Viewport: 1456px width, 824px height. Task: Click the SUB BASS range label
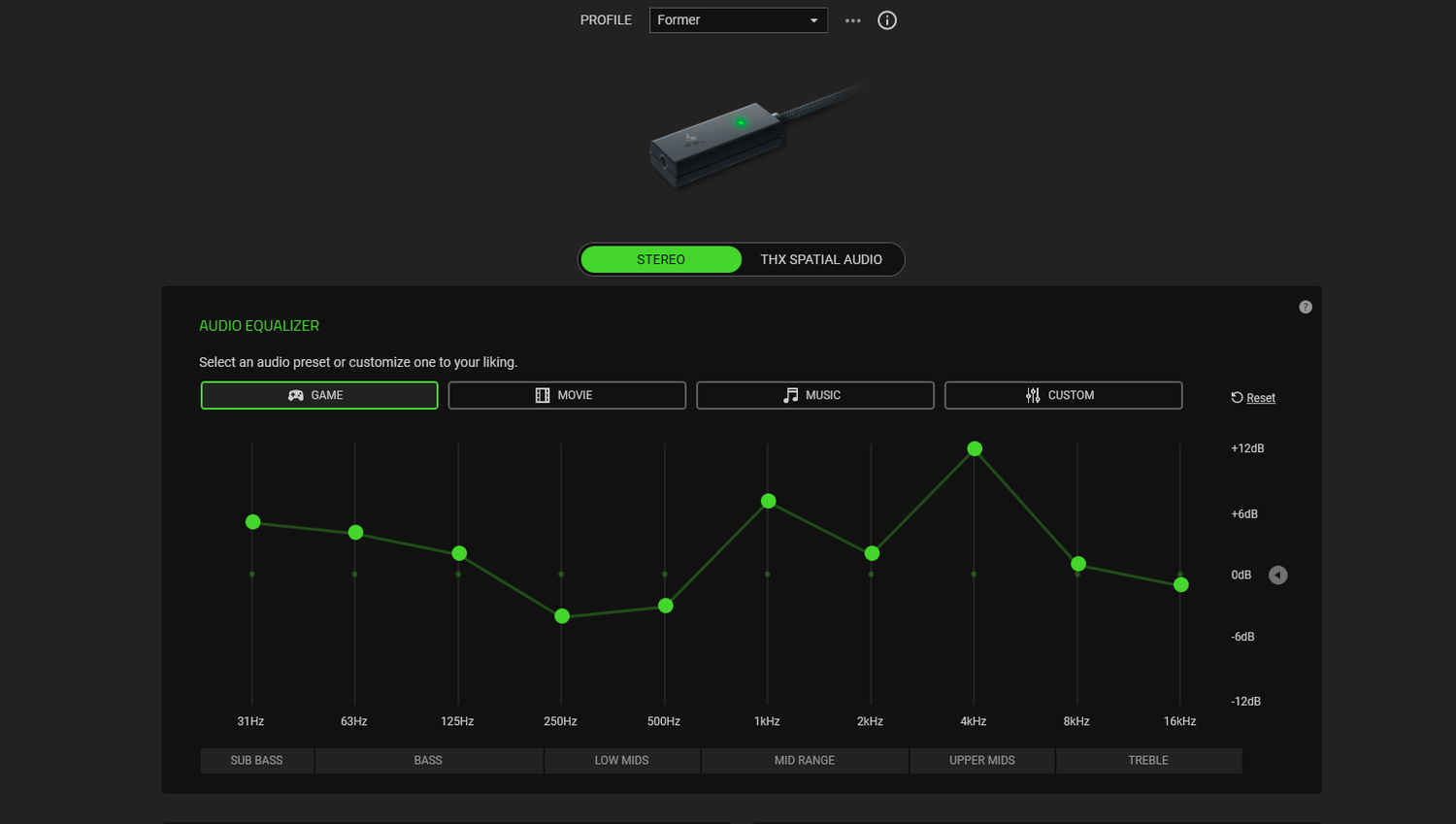pos(256,760)
